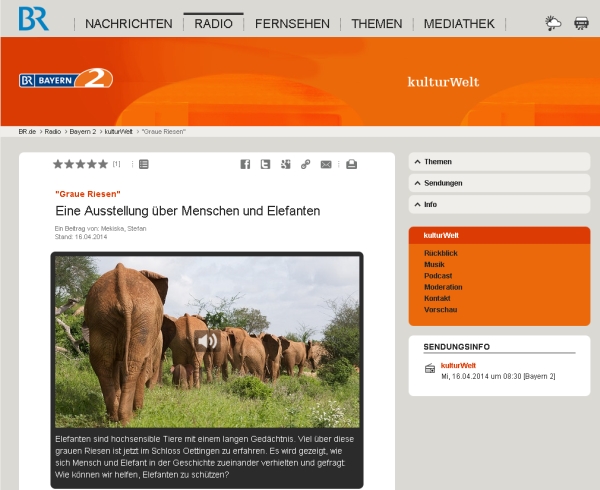The width and height of the screenshot is (600, 490).
Task: Open the Musik link
Action: pos(434,264)
